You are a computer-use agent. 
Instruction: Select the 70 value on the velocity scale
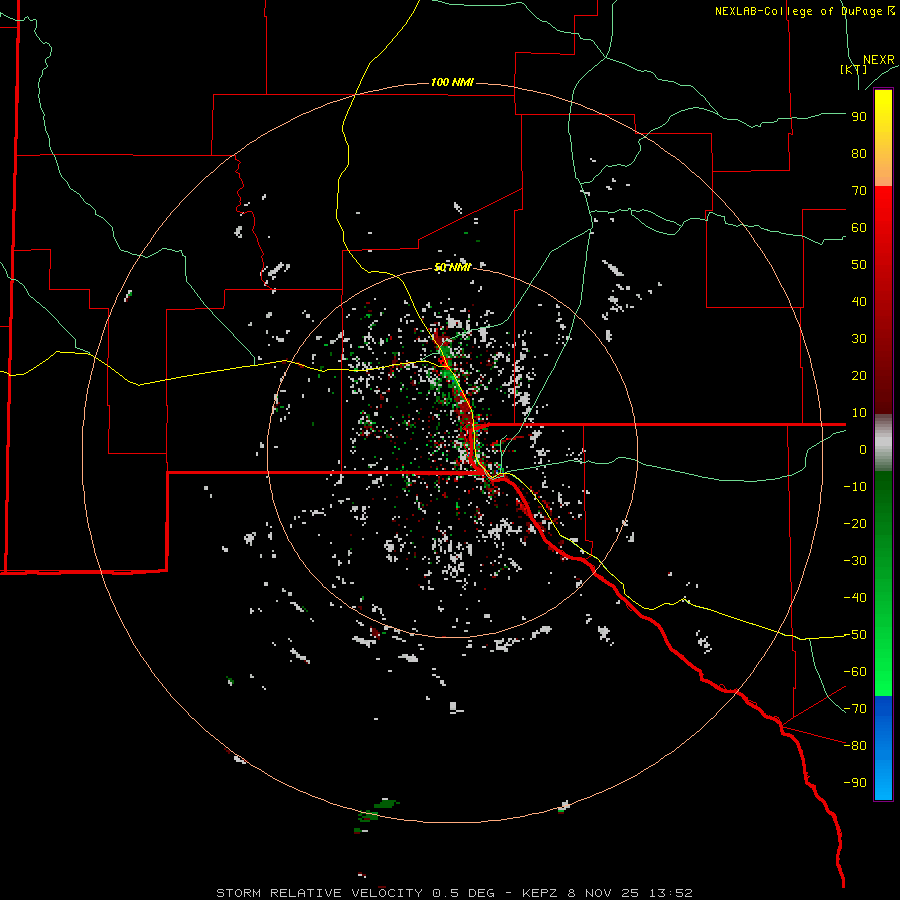coord(859,191)
